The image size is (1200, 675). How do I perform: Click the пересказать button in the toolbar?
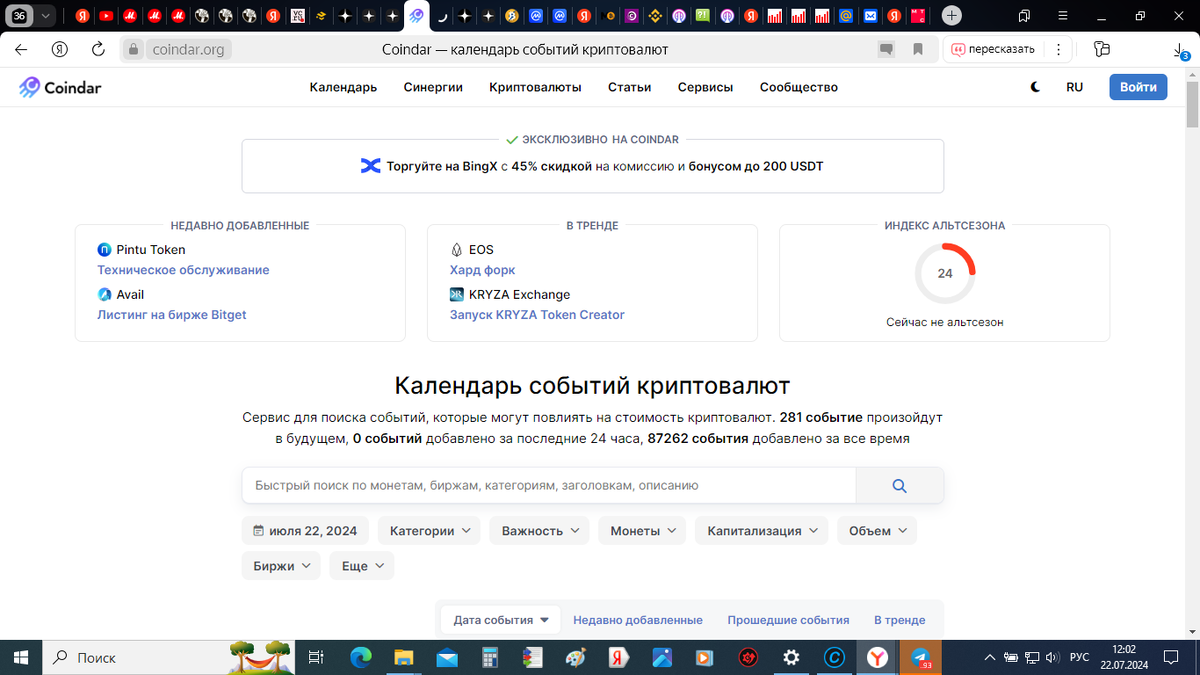click(993, 49)
